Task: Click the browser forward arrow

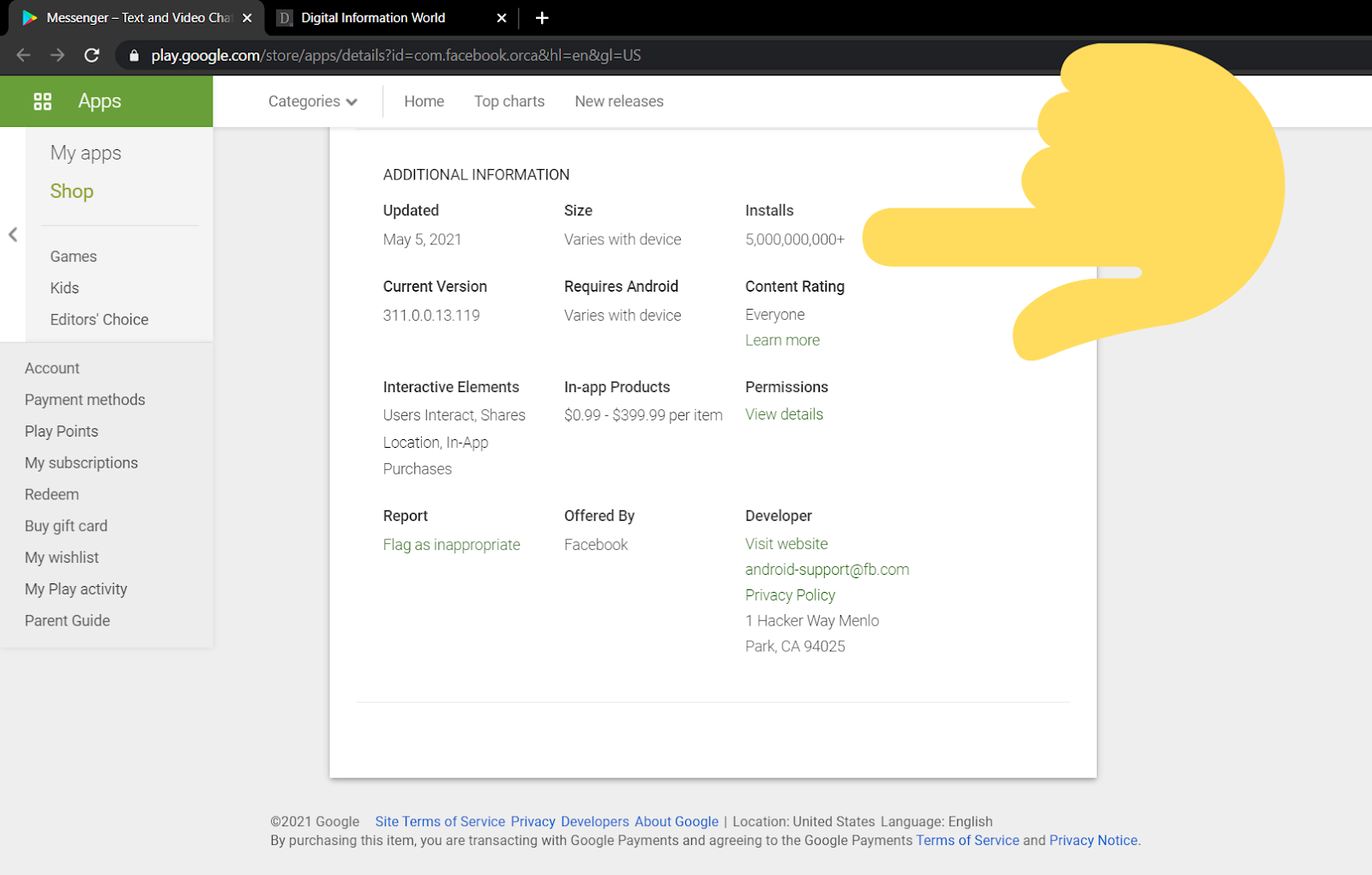Action: pos(57,54)
